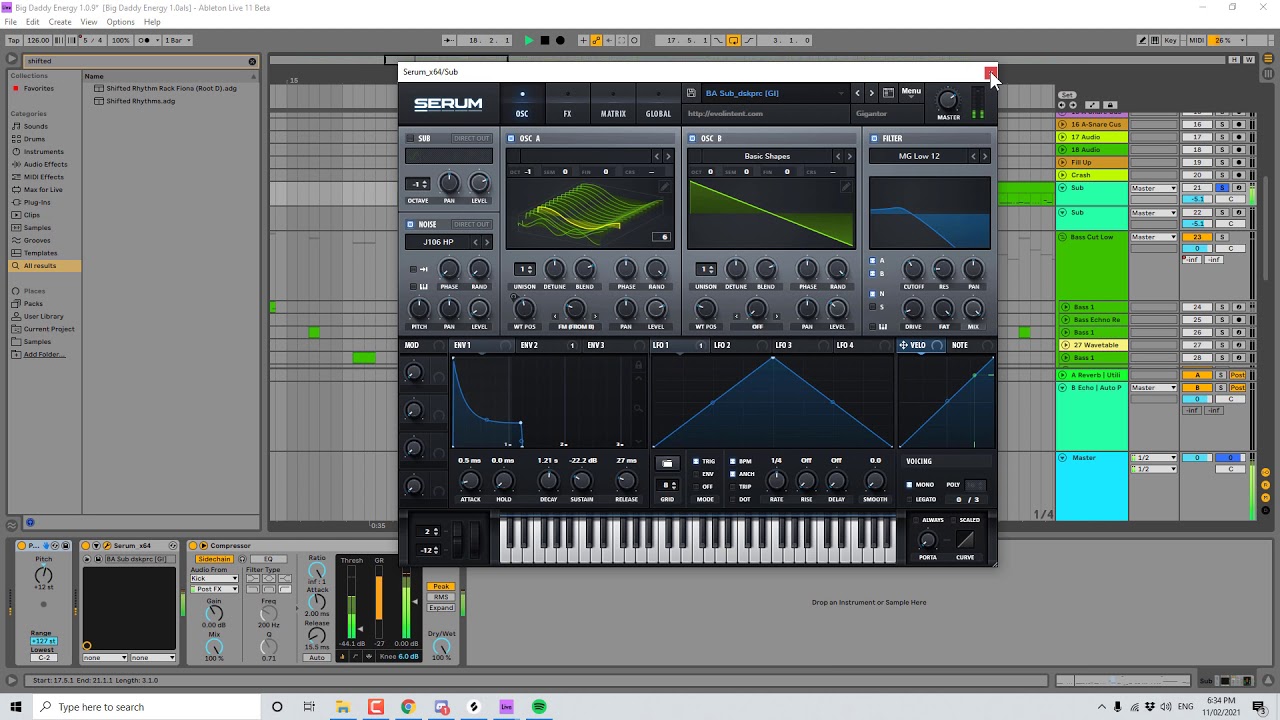This screenshot has height=720, width=1280.
Task: Open Spotify from the taskbar
Action: (x=539, y=707)
